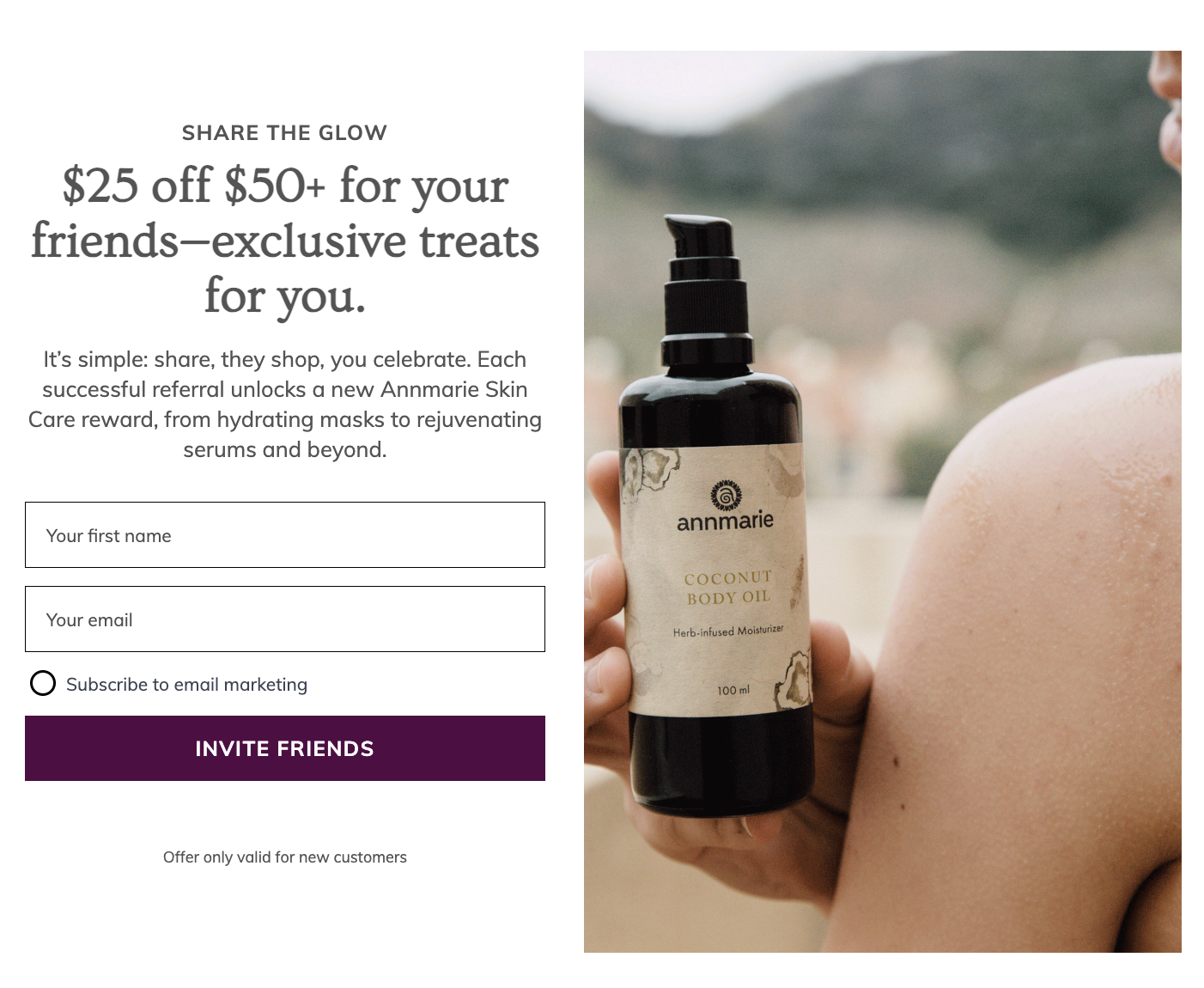Click the '$25 off $50+' headline
Screen dimensions: 1204x988
284,241
